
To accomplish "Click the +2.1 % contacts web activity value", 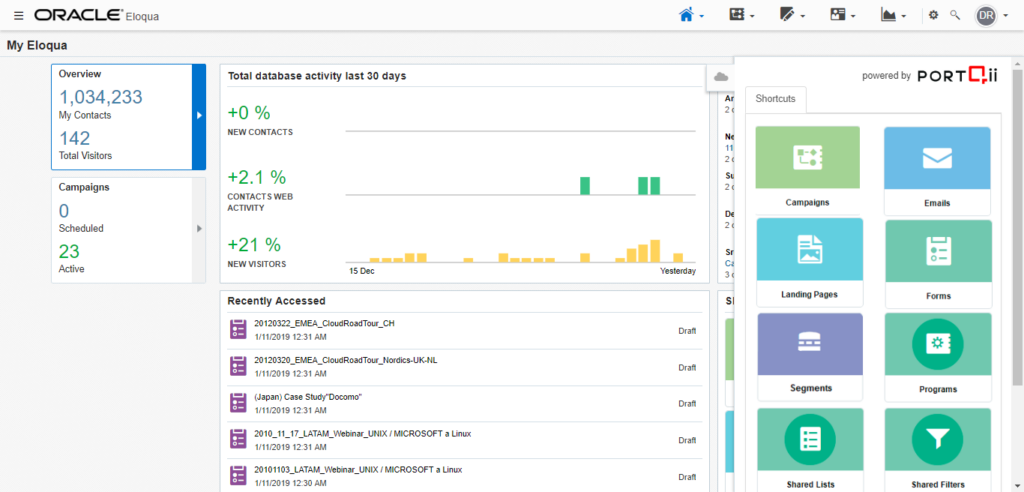I will pos(257,177).
